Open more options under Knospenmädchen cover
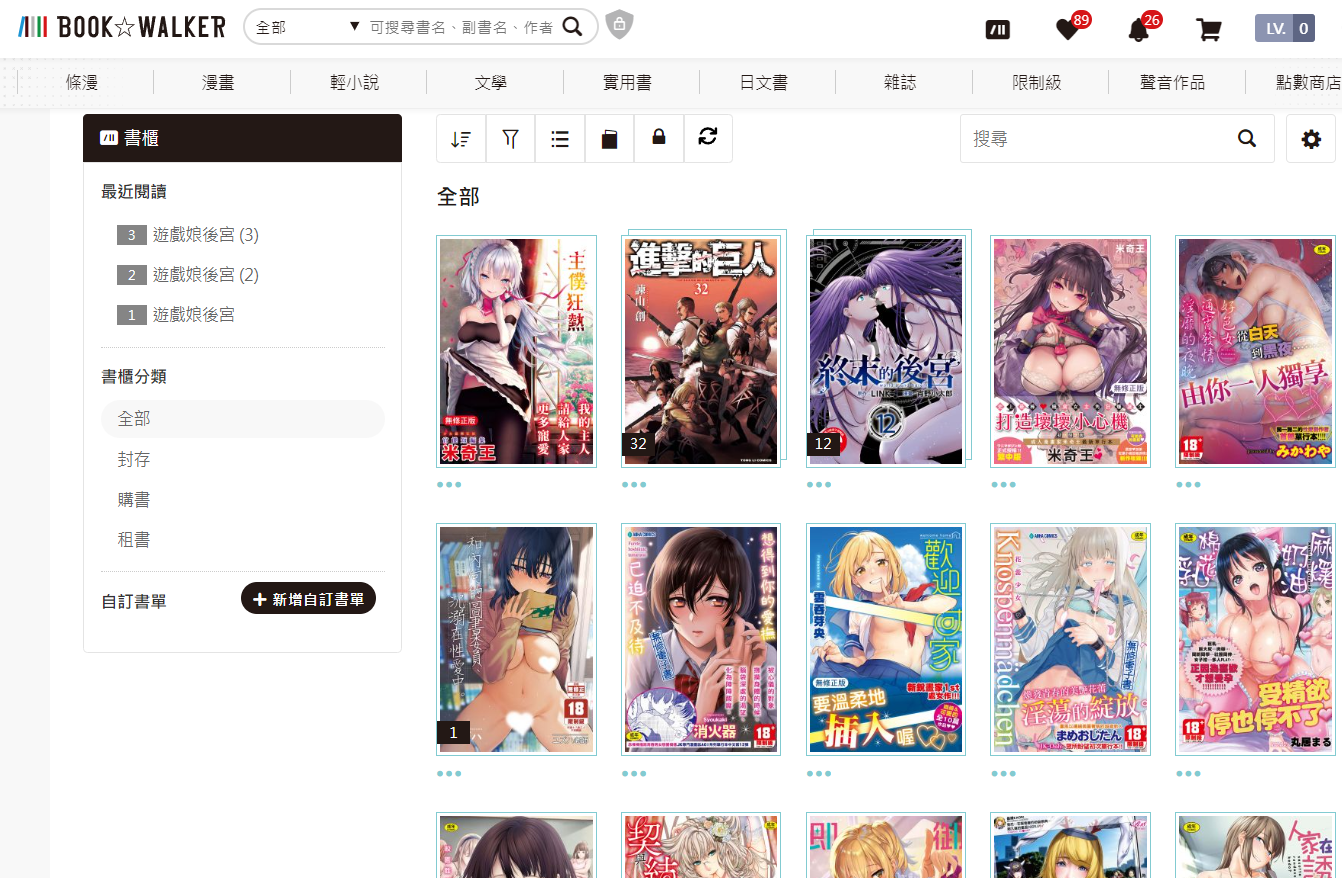The image size is (1342, 878). [1004, 773]
